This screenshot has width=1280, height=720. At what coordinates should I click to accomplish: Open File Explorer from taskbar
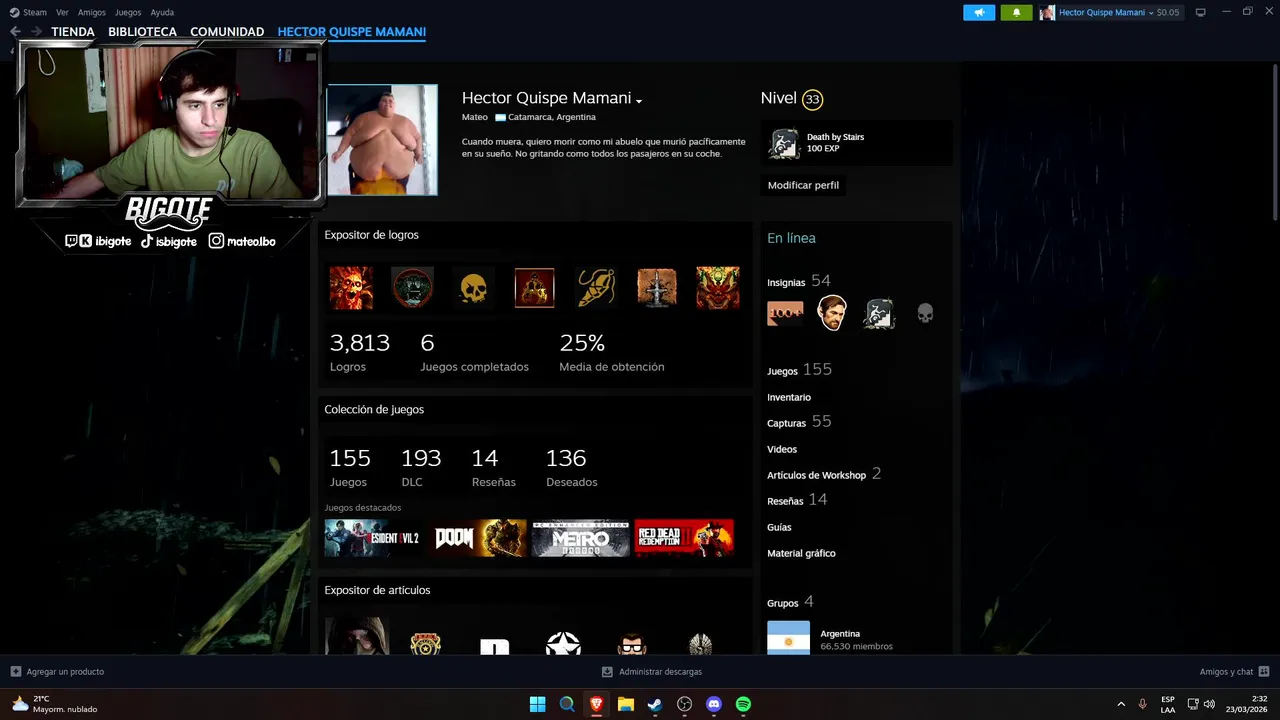pyautogui.click(x=626, y=704)
